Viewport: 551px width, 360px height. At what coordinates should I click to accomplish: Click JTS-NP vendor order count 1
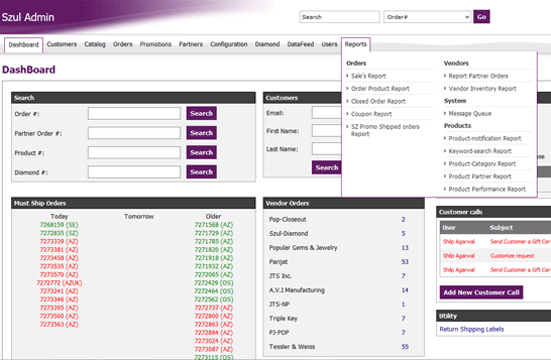(x=403, y=304)
